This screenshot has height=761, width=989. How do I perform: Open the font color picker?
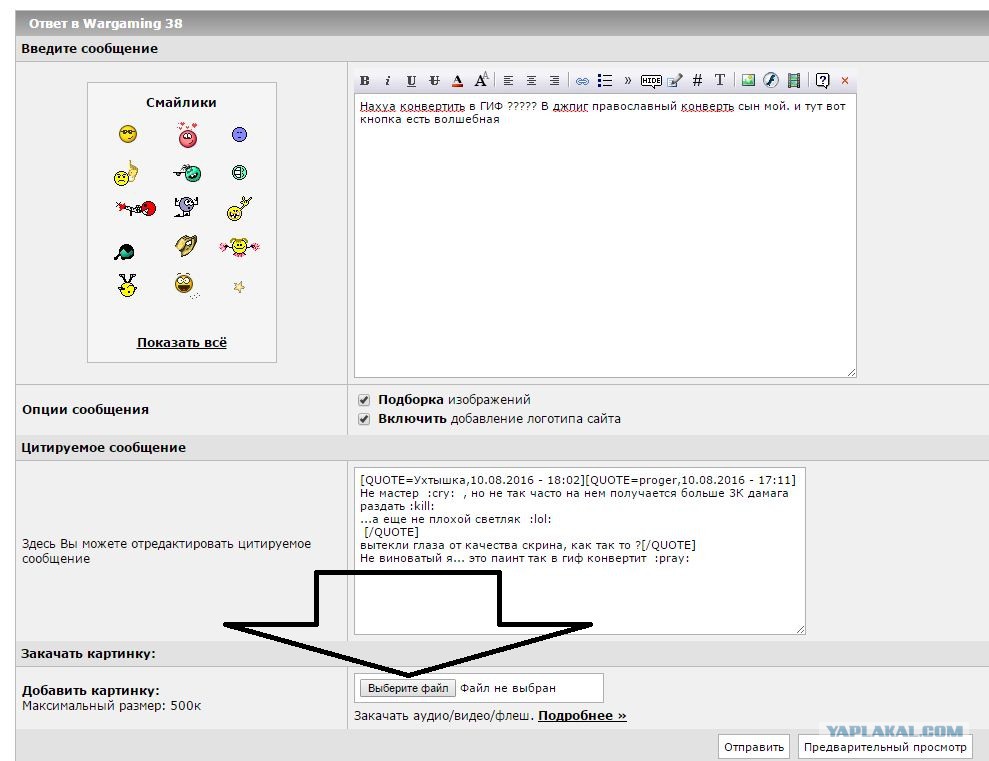(458, 81)
